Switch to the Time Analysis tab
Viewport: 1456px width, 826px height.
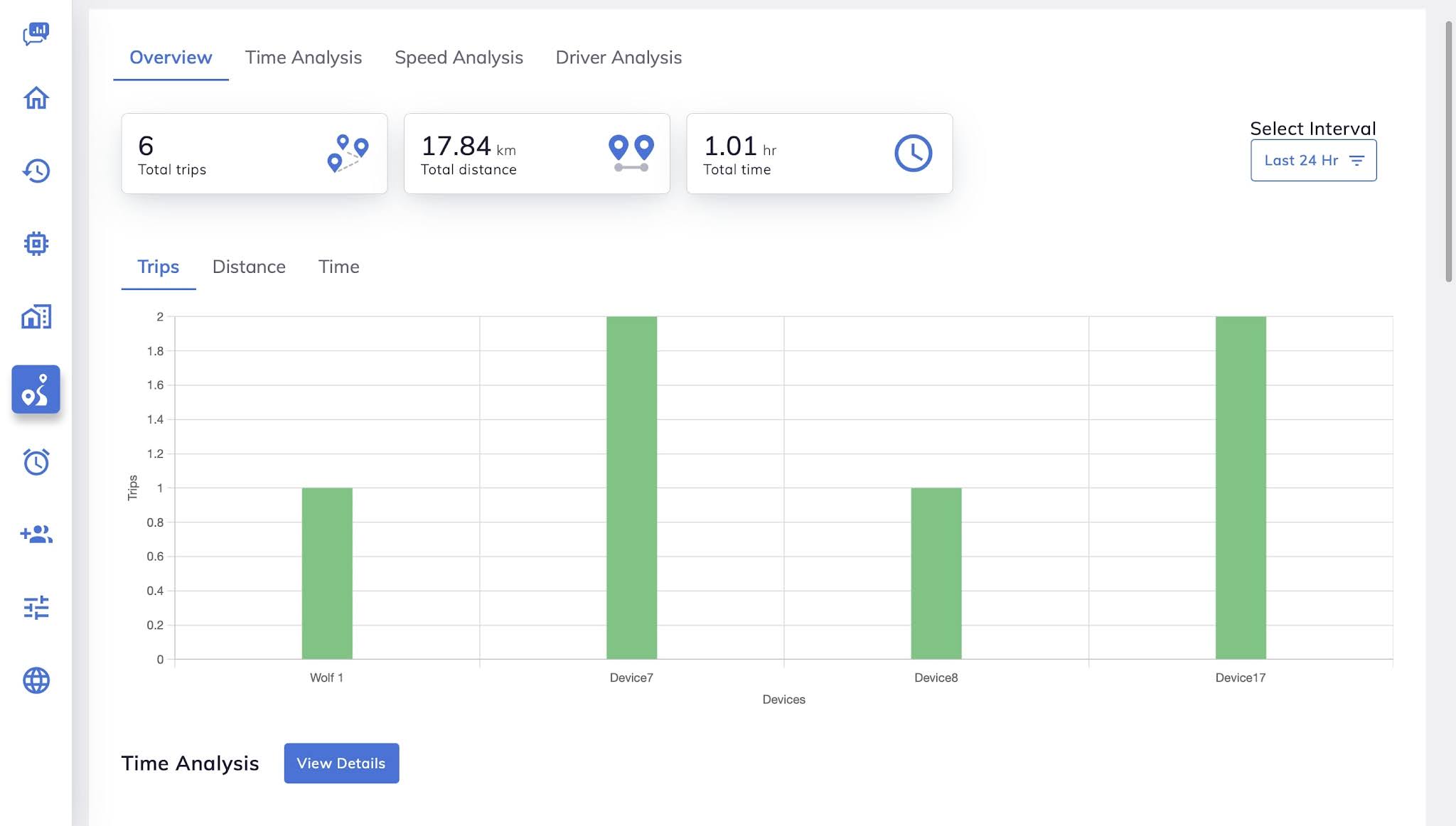tap(304, 58)
